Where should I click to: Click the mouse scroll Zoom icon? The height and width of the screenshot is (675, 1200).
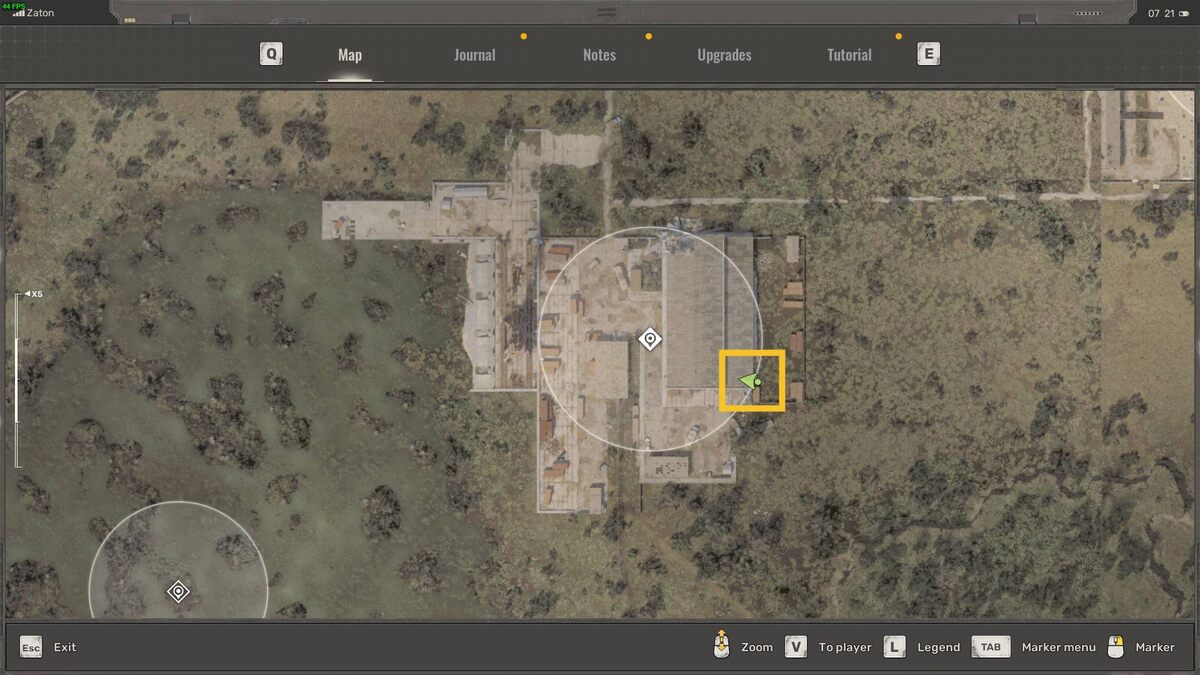720,646
